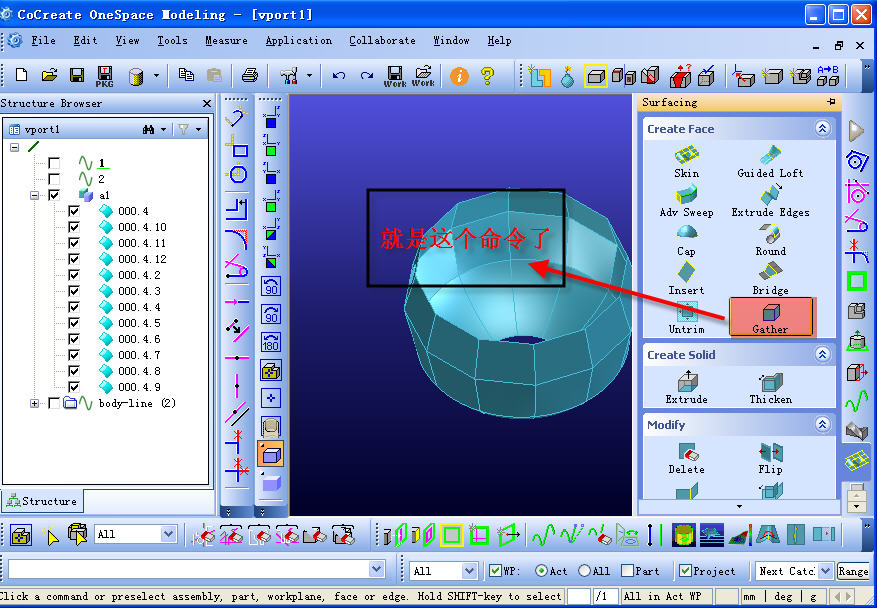
Task: Open the Measure menu
Action: point(226,40)
